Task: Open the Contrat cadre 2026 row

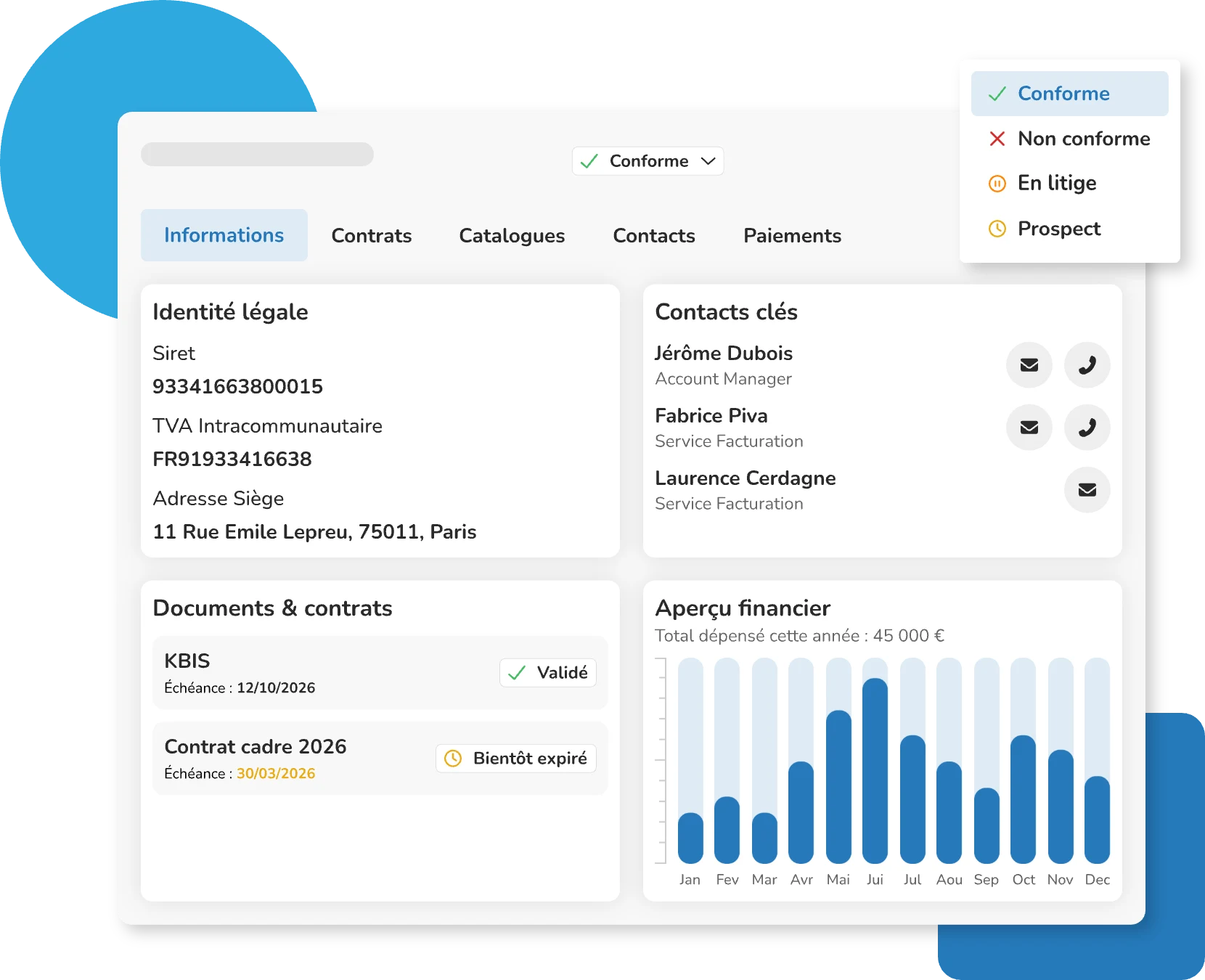Action: pos(380,759)
